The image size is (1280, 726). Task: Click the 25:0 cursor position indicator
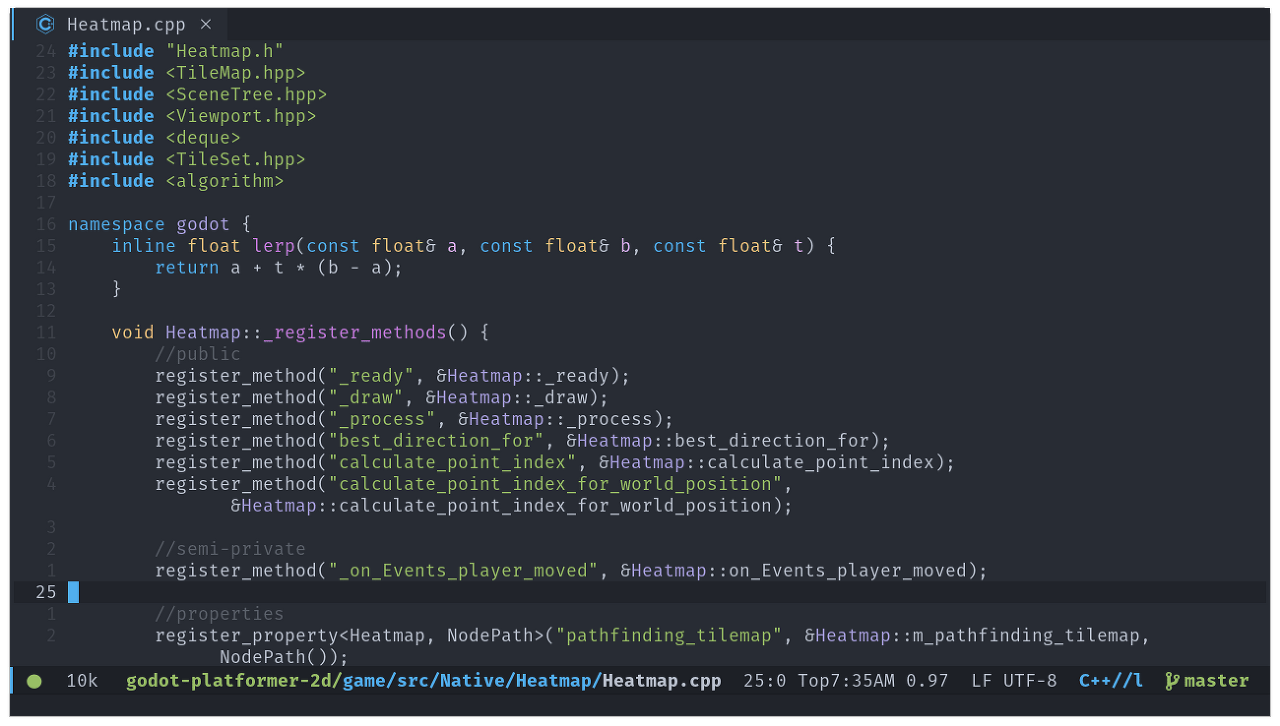tap(765, 681)
